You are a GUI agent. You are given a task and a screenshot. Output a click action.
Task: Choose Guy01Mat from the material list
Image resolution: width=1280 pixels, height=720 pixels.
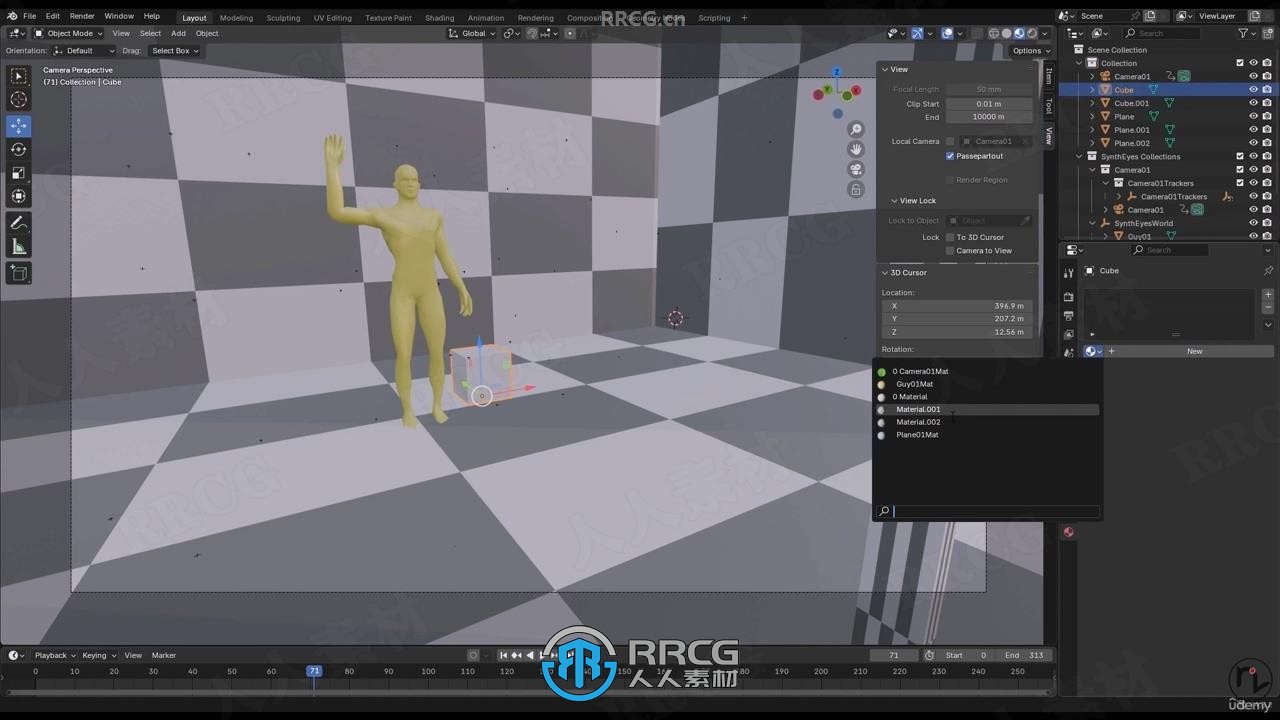tap(988, 384)
